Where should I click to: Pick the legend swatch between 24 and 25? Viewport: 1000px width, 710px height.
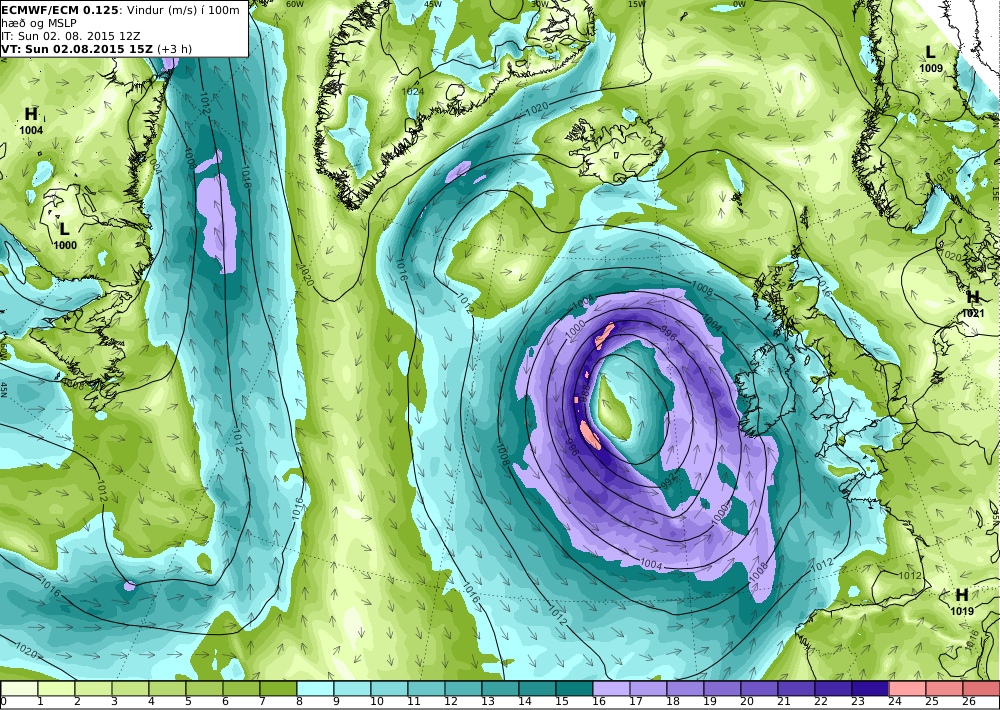(x=907, y=688)
